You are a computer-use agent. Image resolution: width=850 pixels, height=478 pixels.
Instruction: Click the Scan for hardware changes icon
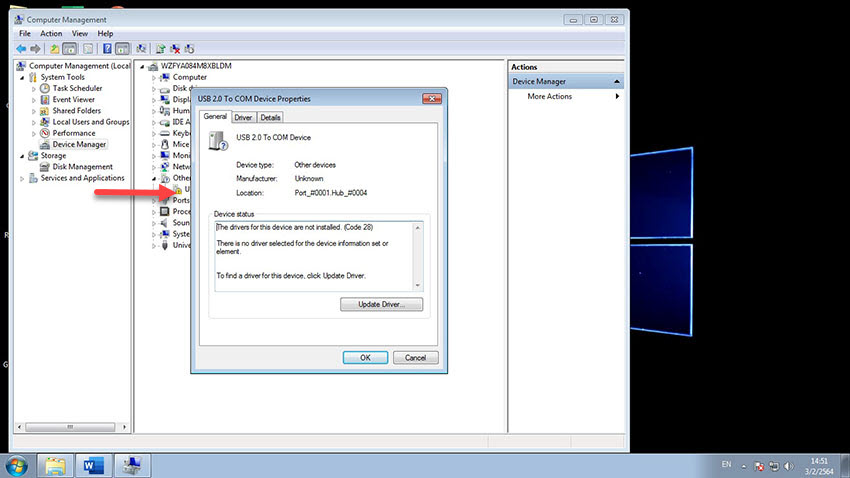(x=141, y=49)
